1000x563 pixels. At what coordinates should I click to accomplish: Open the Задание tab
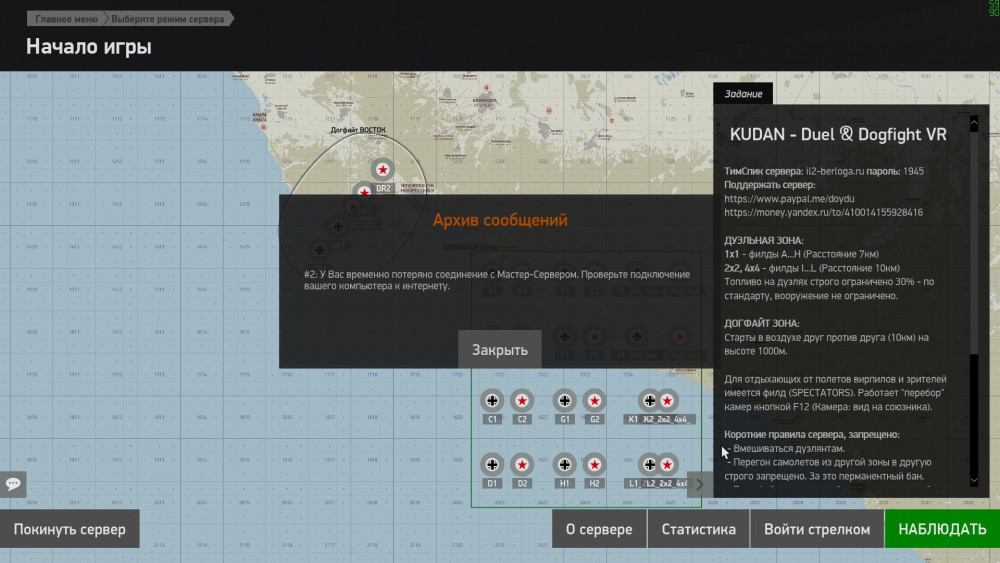tap(743, 94)
